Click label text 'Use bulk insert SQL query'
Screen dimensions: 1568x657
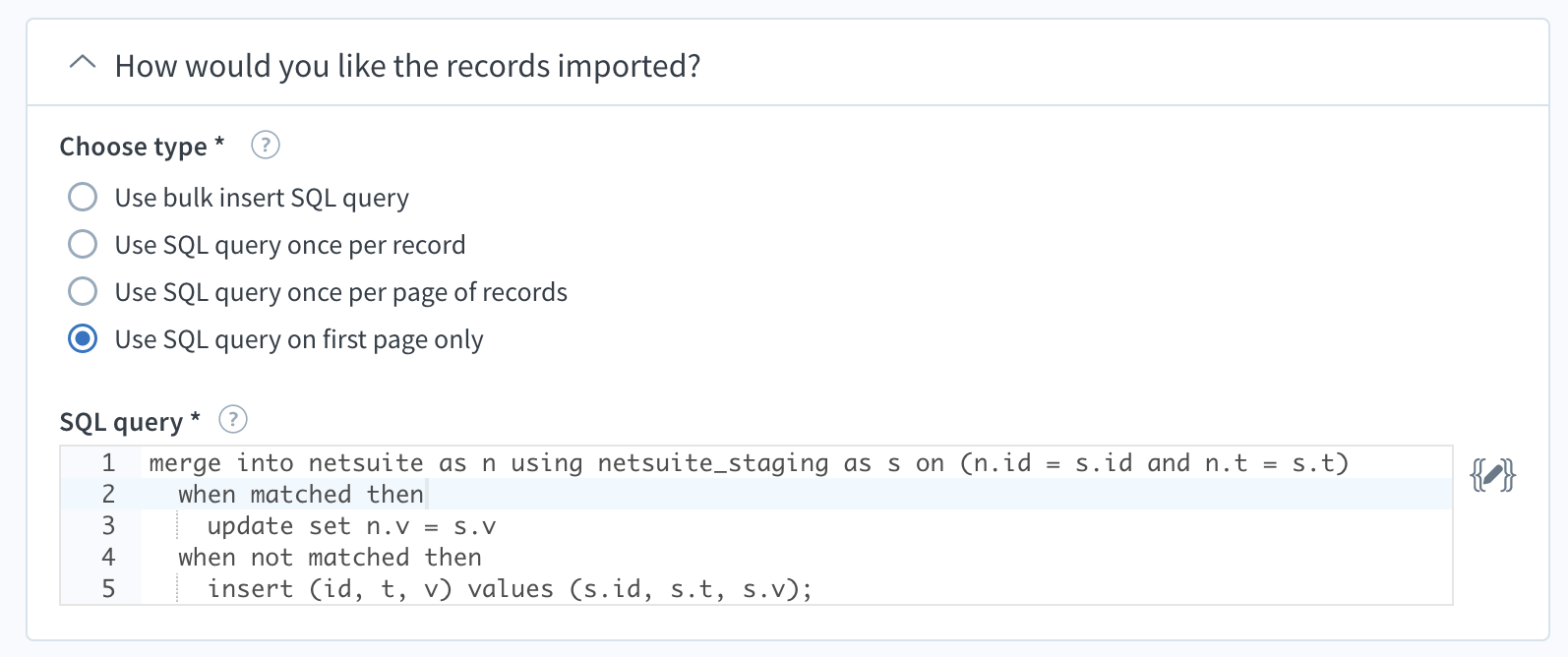[x=262, y=198]
